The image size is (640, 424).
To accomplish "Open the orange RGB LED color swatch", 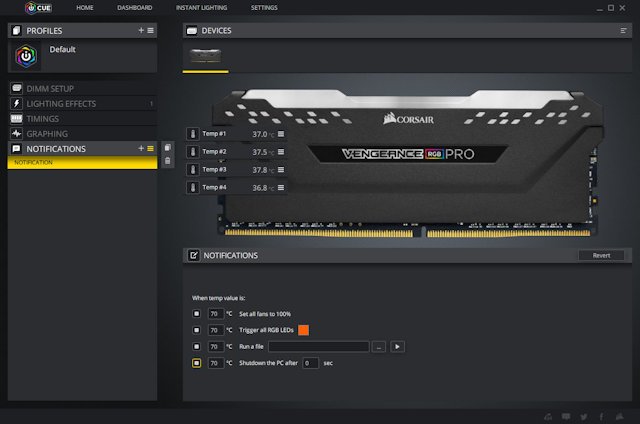I will pyautogui.click(x=303, y=330).
